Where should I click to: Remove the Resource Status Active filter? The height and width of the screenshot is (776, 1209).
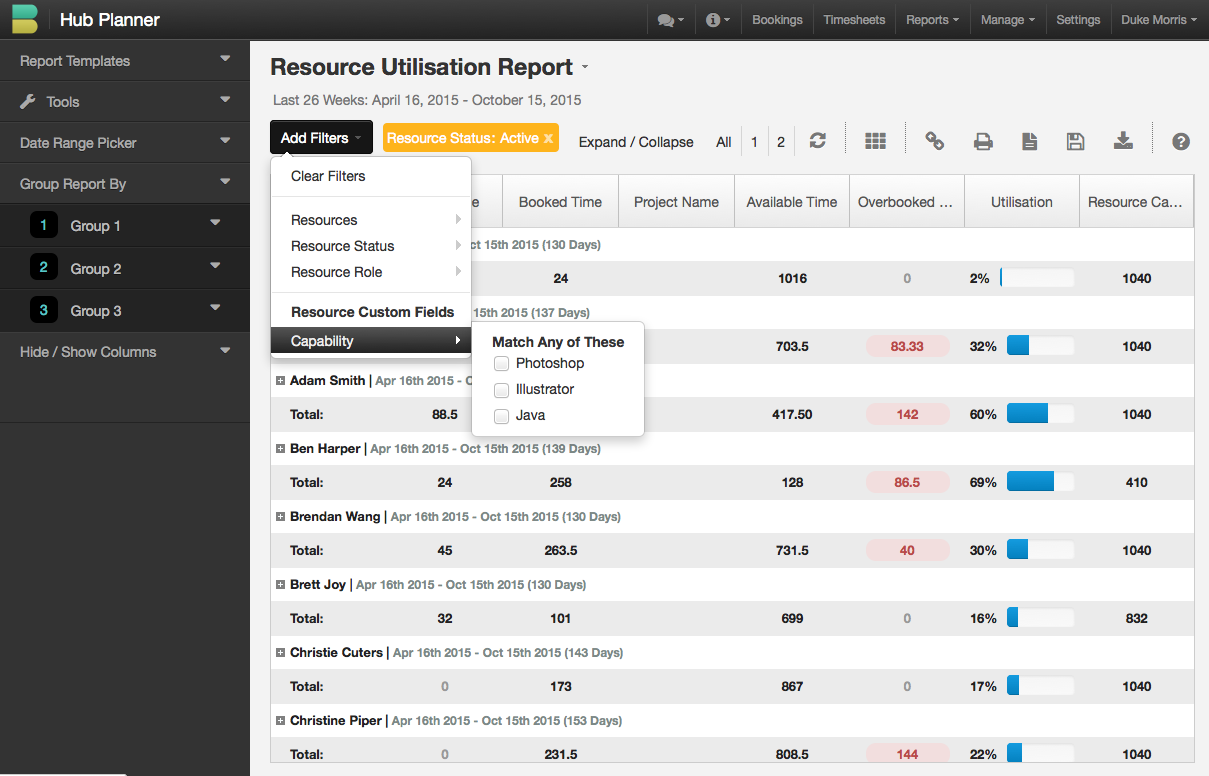click(548, 139)
